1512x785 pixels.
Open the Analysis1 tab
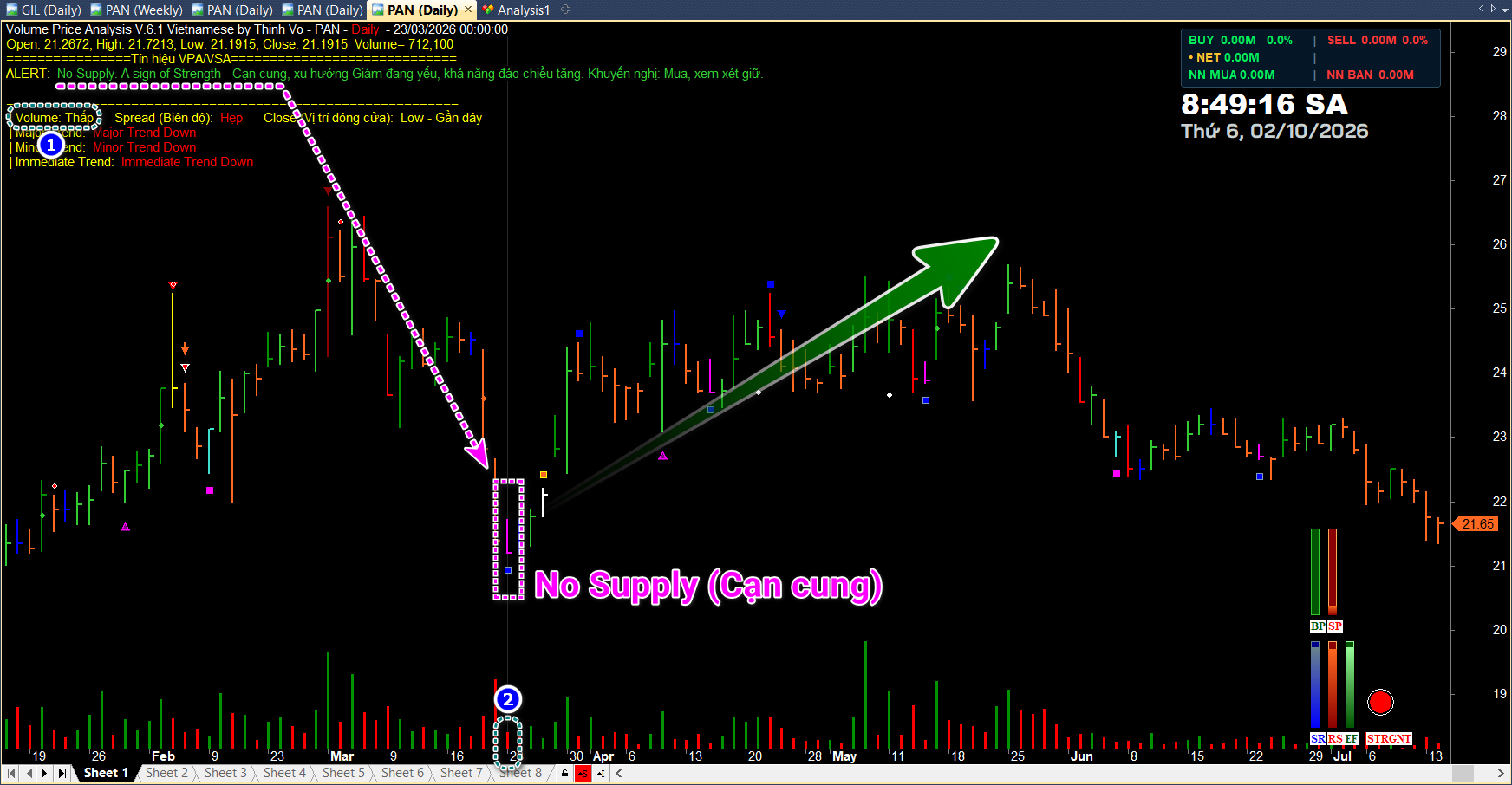pos(517,10)
